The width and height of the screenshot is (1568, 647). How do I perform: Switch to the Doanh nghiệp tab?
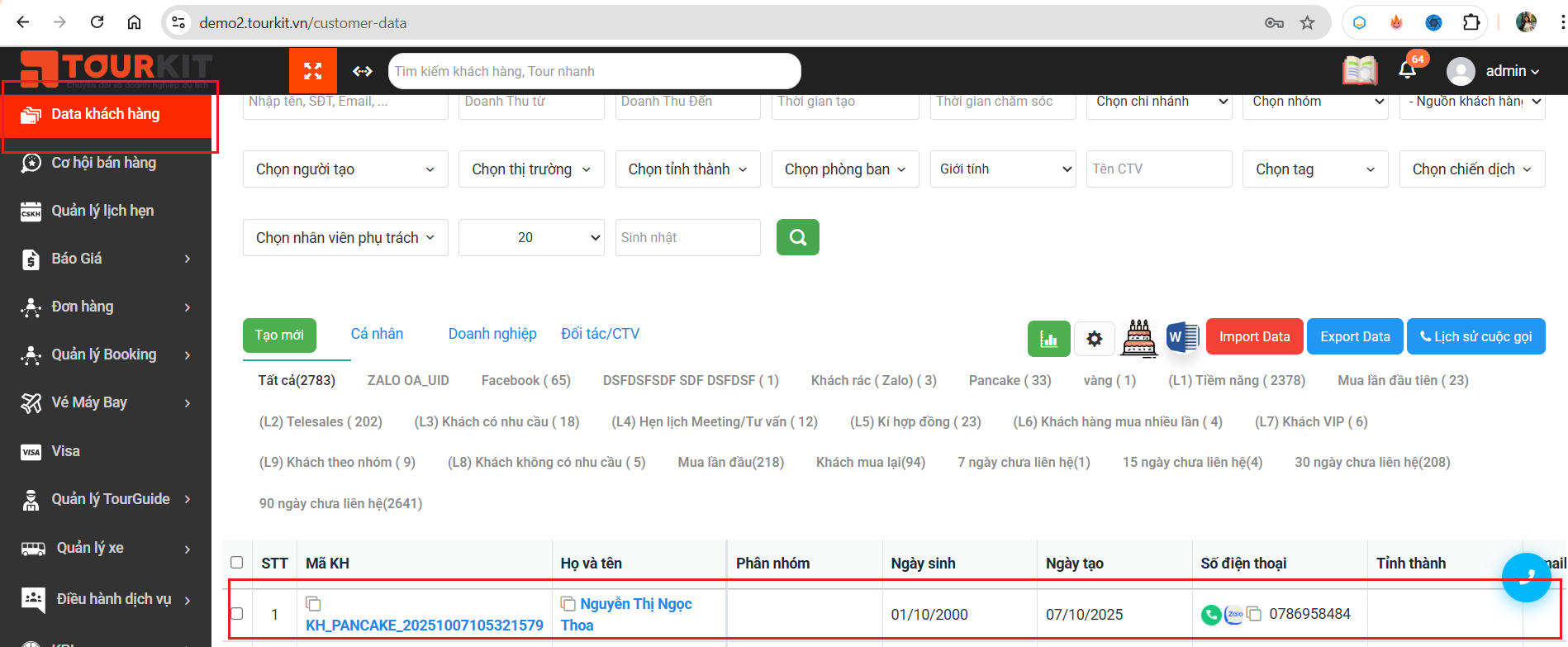click(492, 334)
